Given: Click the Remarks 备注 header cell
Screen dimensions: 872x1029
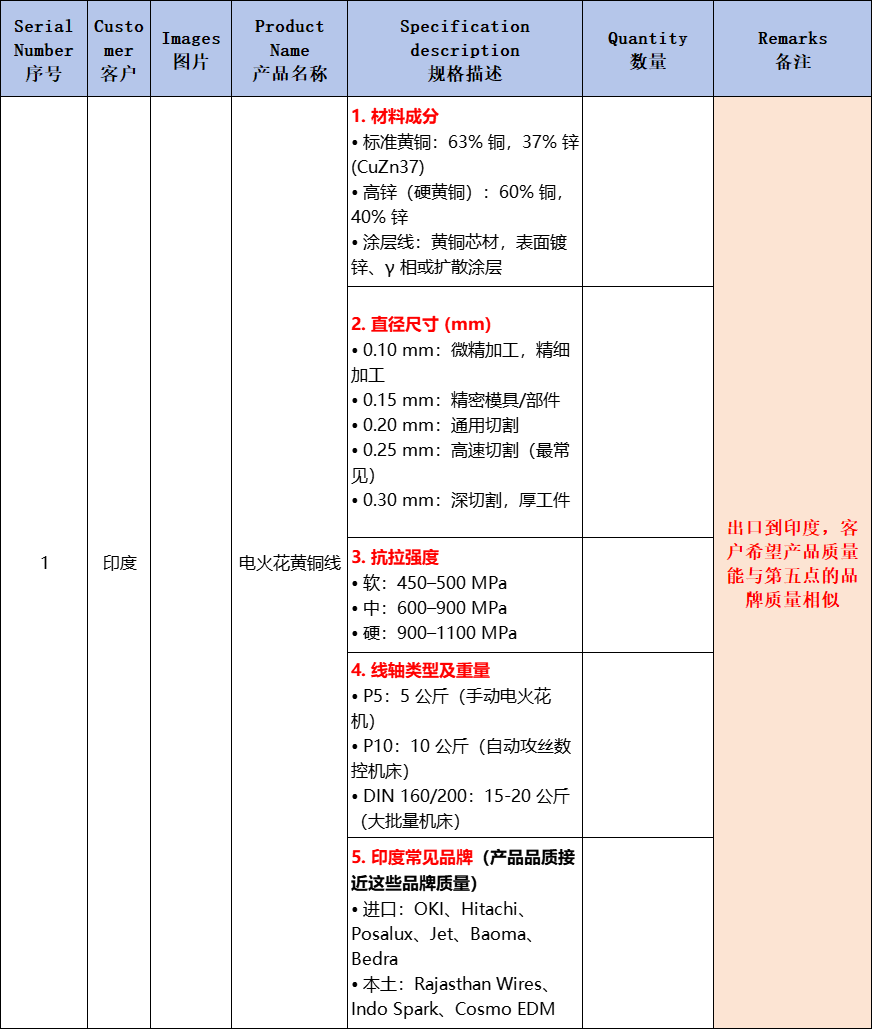Looking at the screenshot, I should pos(792,49).
